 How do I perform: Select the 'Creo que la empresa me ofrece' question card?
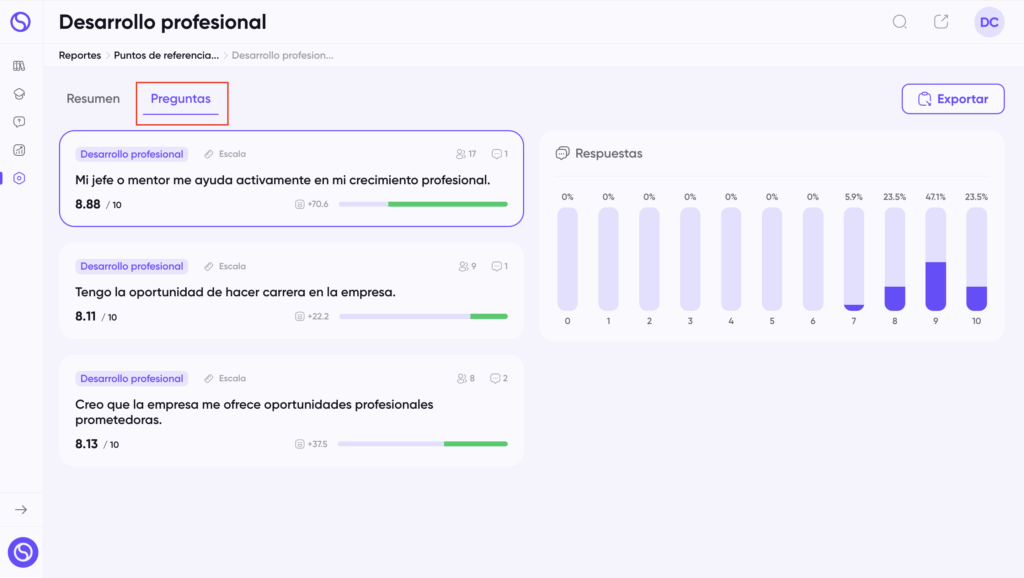291,411
